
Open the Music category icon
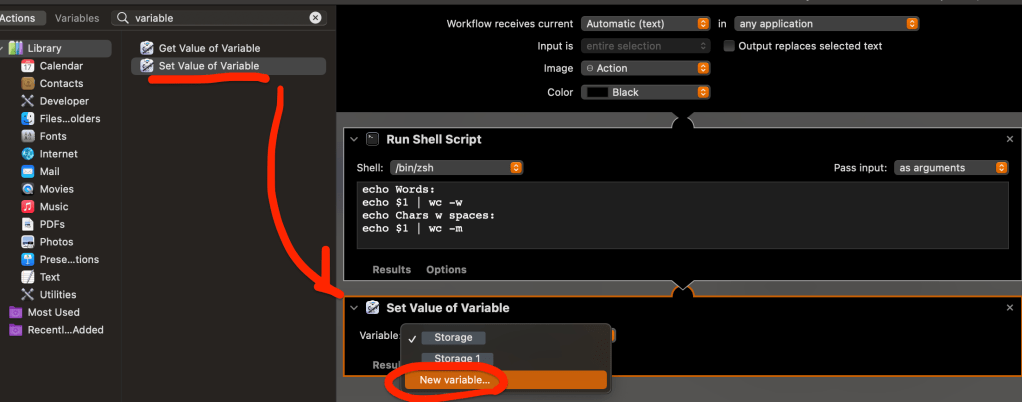click(x=28, y=207)
